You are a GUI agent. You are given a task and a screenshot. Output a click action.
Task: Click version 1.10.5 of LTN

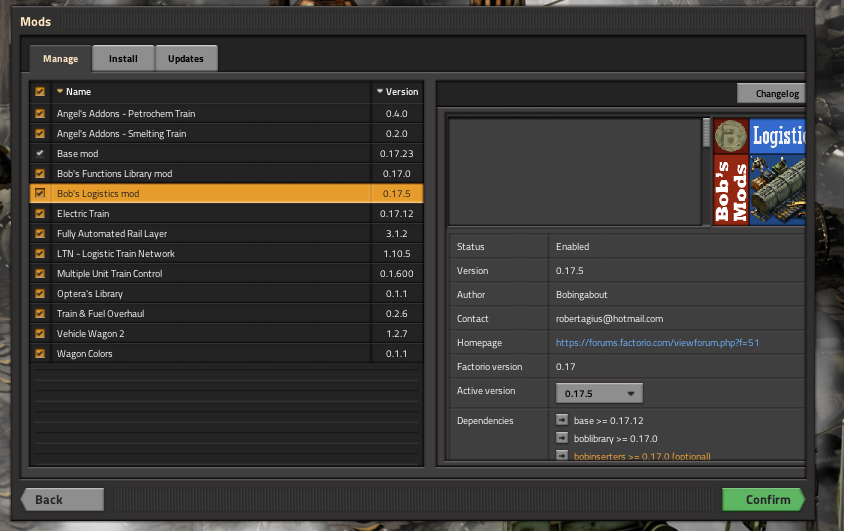(397, 253)
